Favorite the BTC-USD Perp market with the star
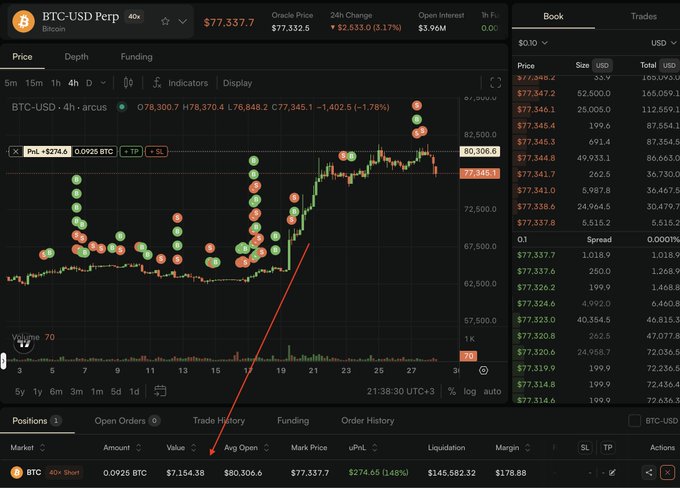 click(165, 21)
